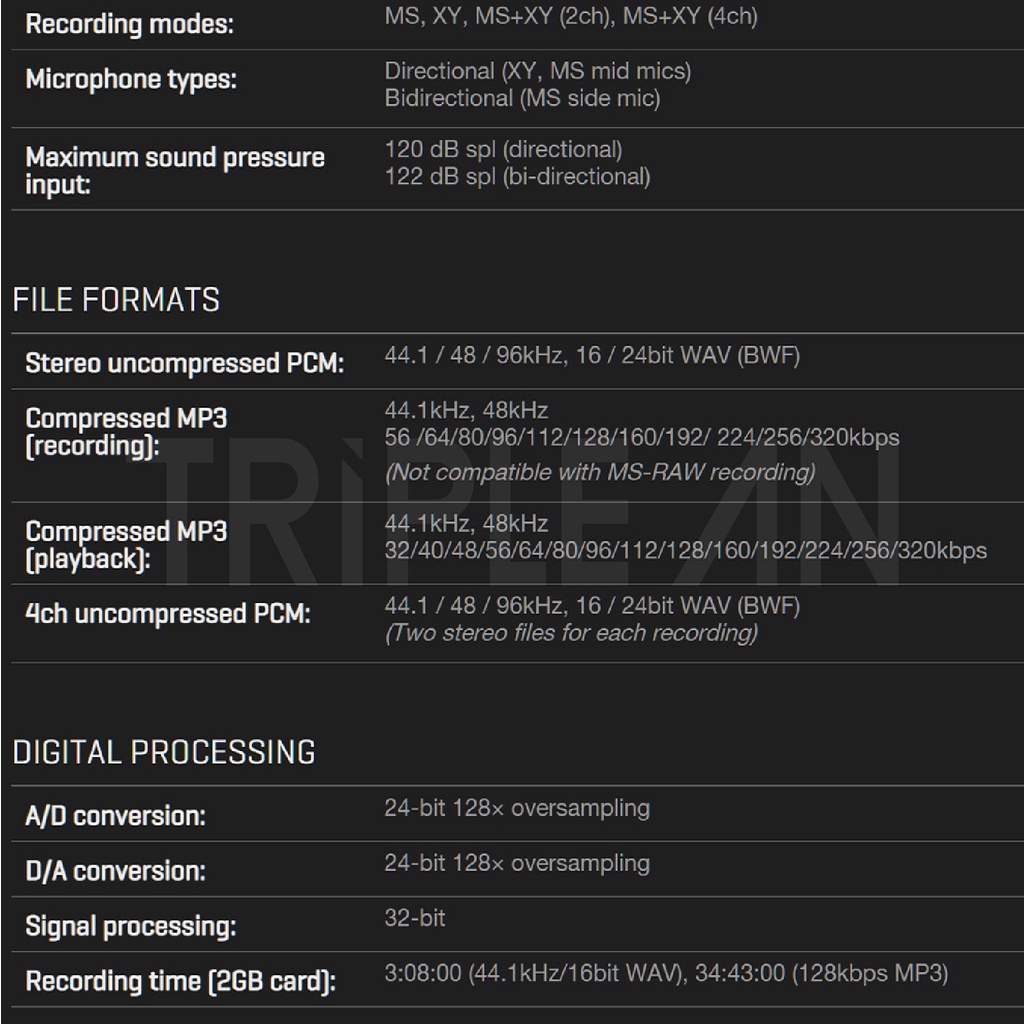Select the Stereo uncompressed PCM row label
This screenshot has height=1024, width=1024.
point(184,363)
